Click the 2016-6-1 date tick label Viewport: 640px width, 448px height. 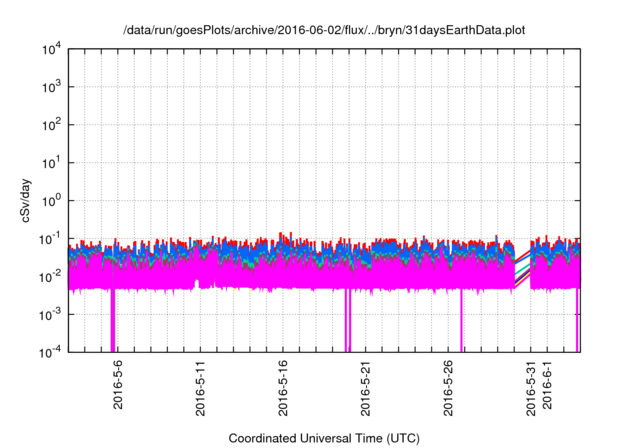(547, 384)
